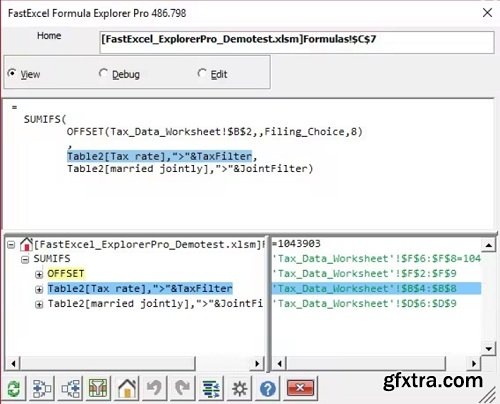
Task: Click the $D$6:$D$9 reference value
Action: click(364, 304)
